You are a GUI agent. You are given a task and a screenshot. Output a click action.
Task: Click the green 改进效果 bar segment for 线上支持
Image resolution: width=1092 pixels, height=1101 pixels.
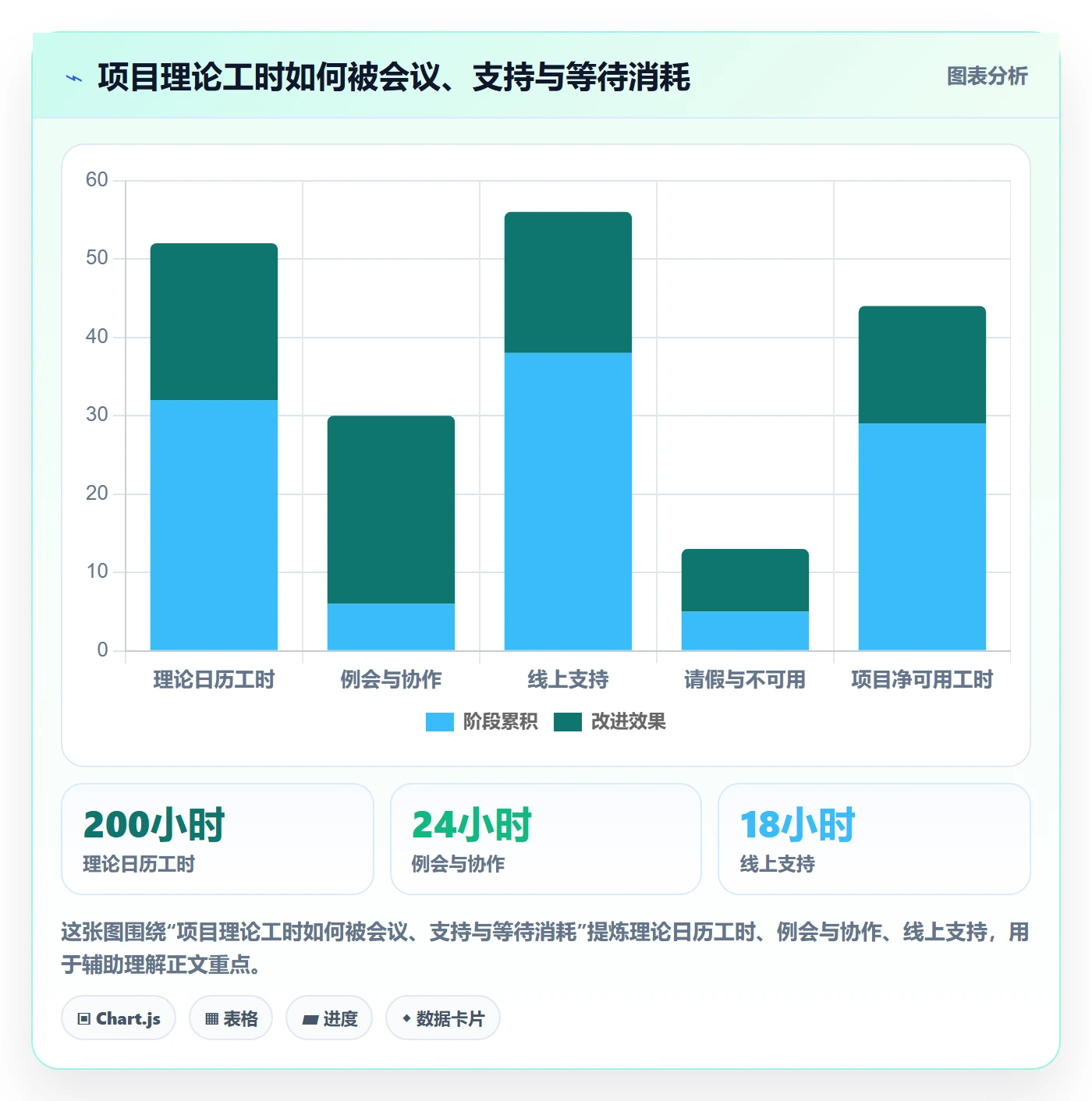click(x=568, y=282)
